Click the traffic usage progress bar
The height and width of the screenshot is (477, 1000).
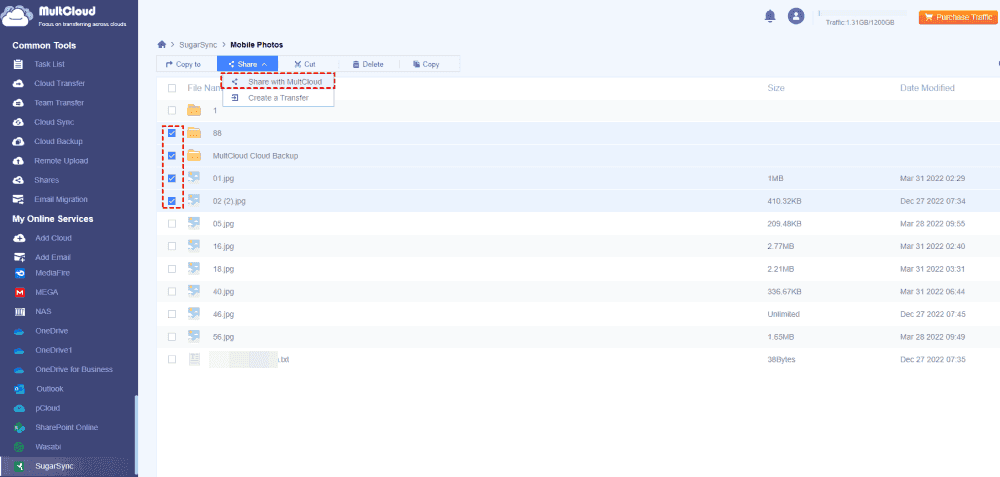pos(862,13)
